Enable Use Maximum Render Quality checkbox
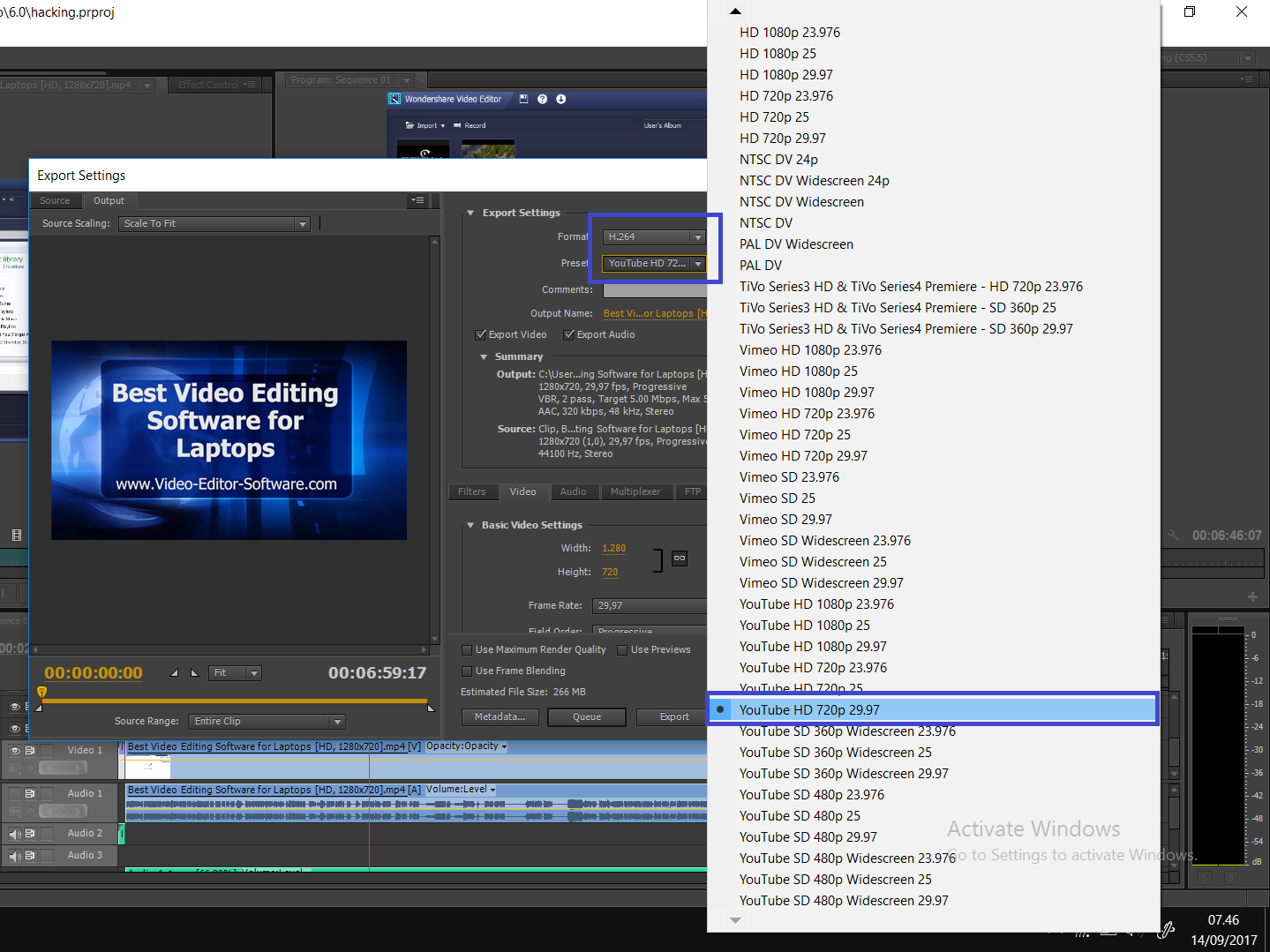The height and width of the screenshot is (952, 1270). (x=467, y=650)
